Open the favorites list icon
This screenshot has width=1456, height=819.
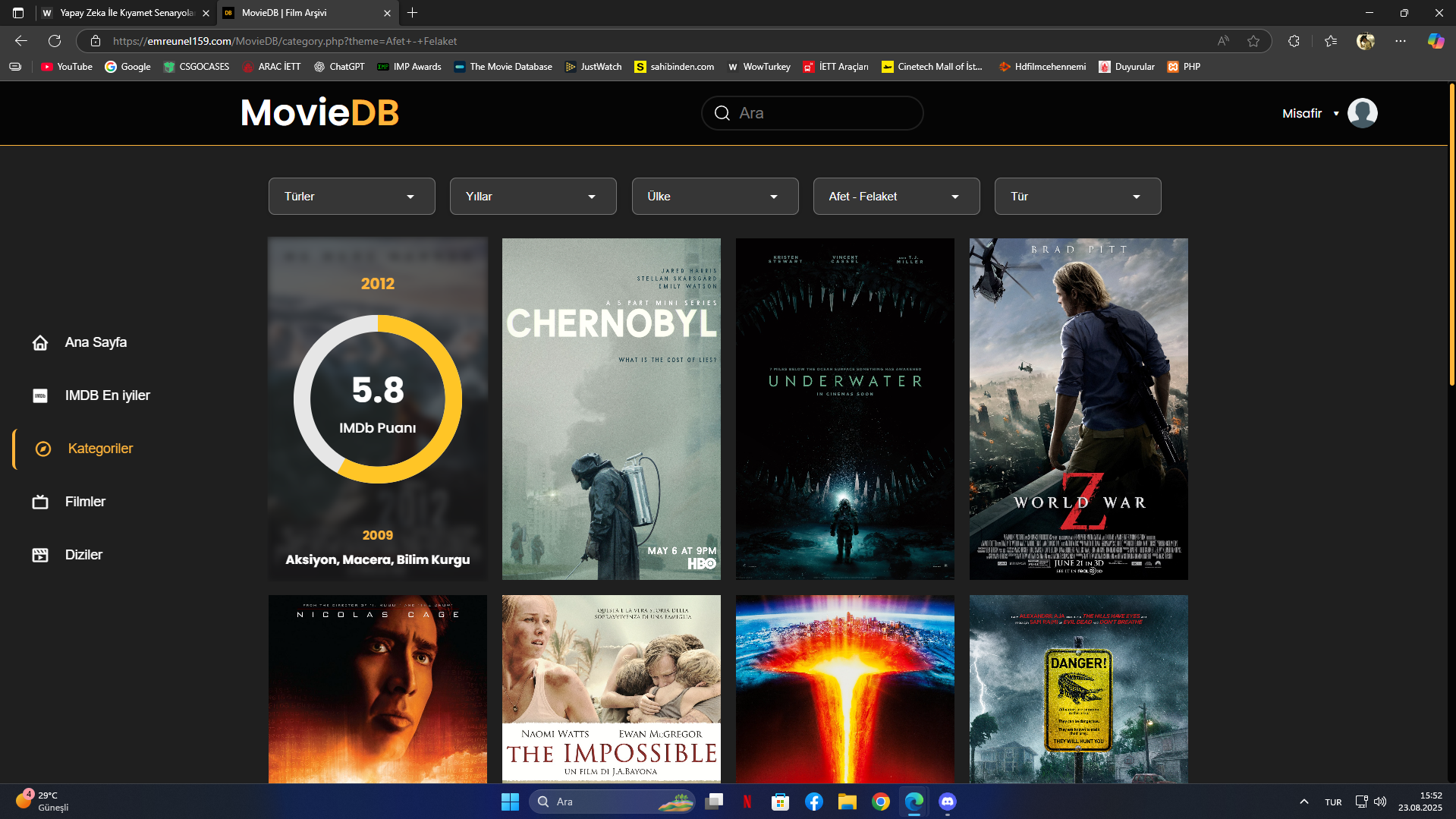[x=1330, y=41]
